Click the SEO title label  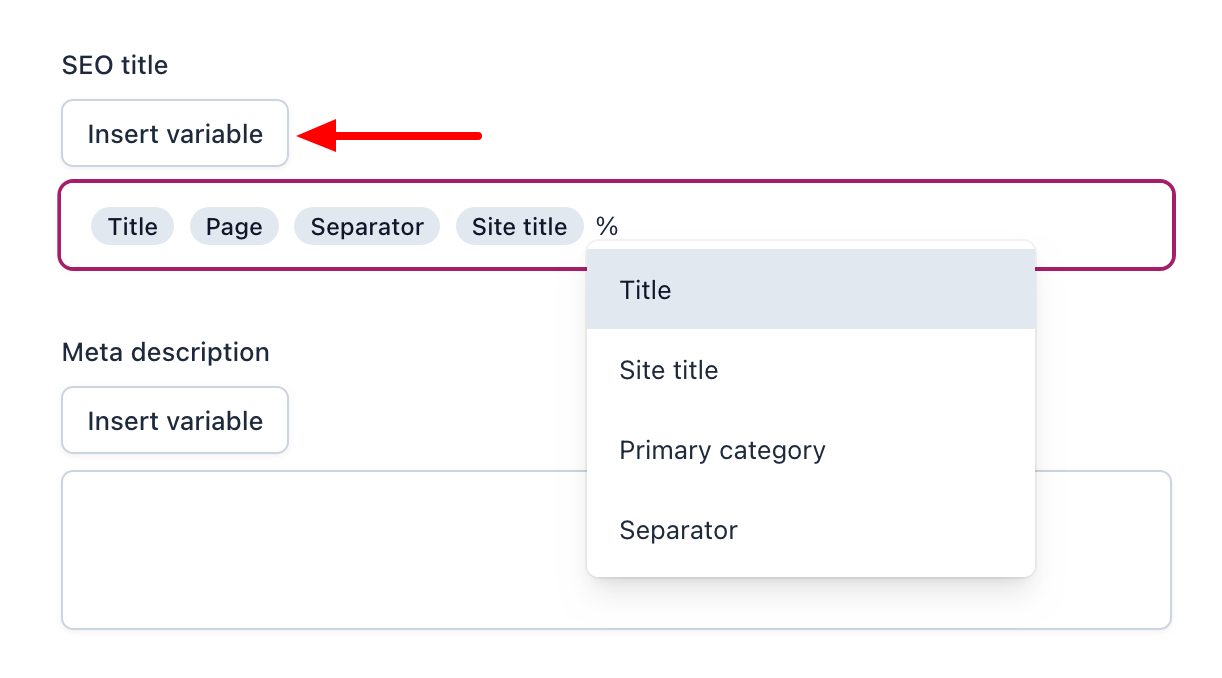point(115,65)
